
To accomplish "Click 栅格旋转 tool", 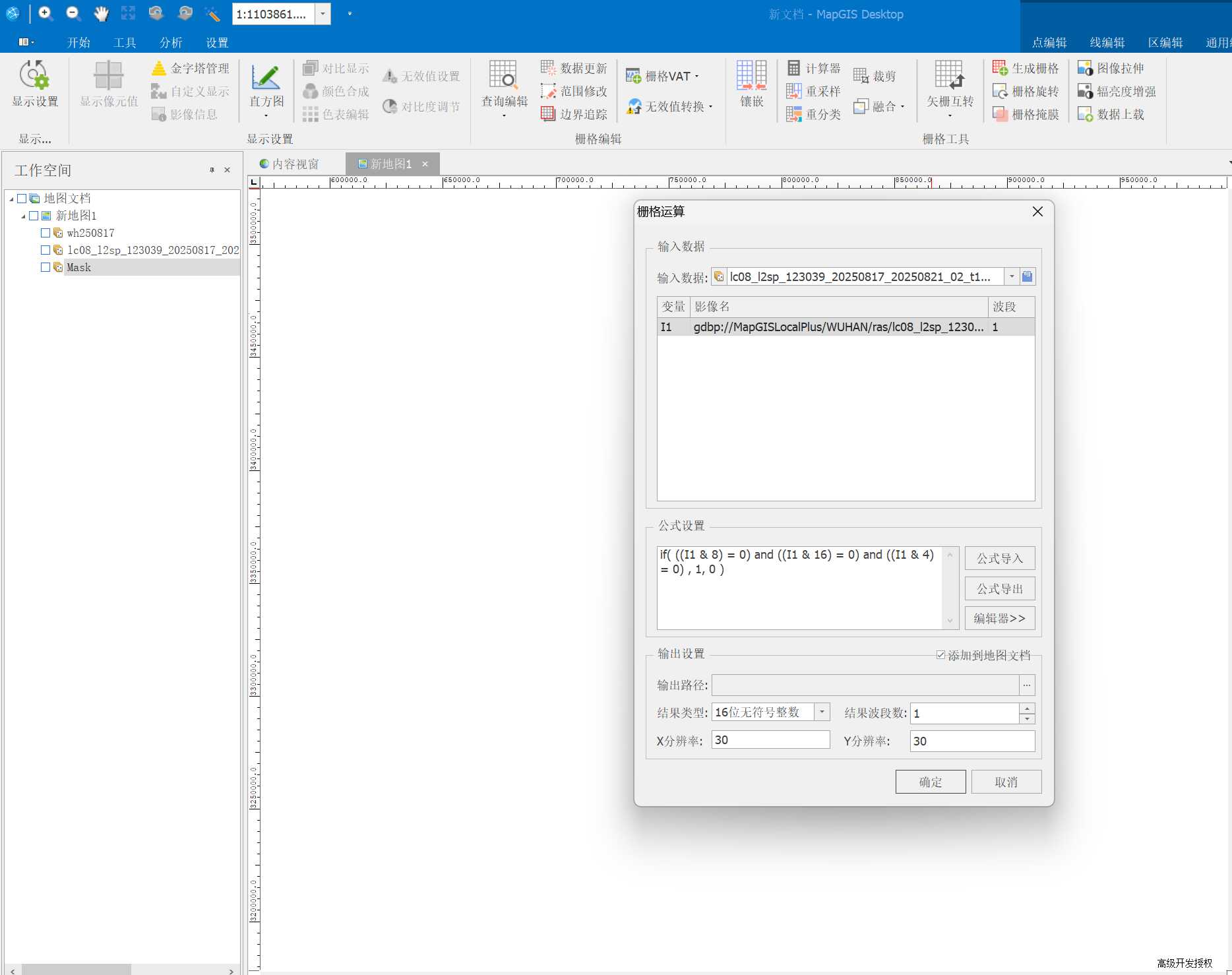I will point(1026,92).
